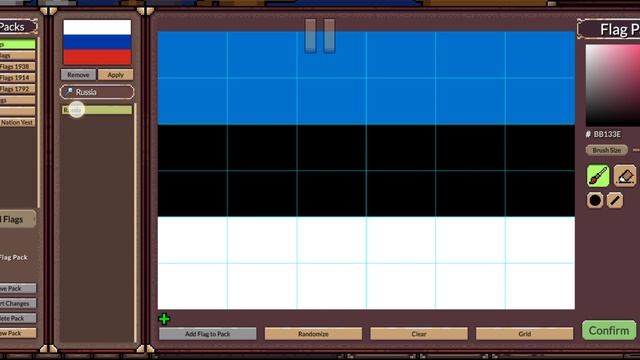Open the Flags 1938 pack
Viewport: 640px width, 360px height.
point(18,67)
